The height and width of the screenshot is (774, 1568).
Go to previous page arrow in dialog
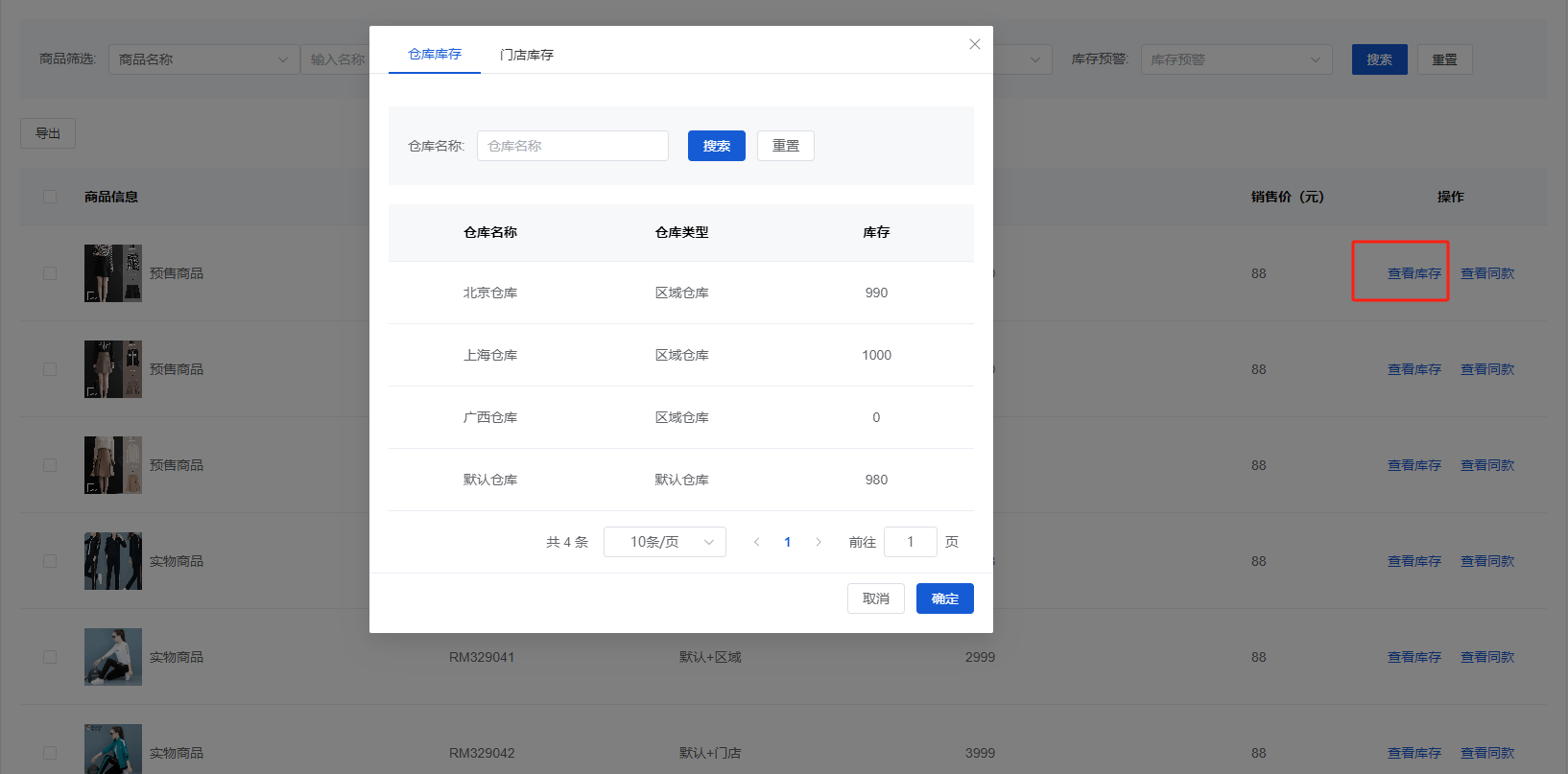coord(756,542)
